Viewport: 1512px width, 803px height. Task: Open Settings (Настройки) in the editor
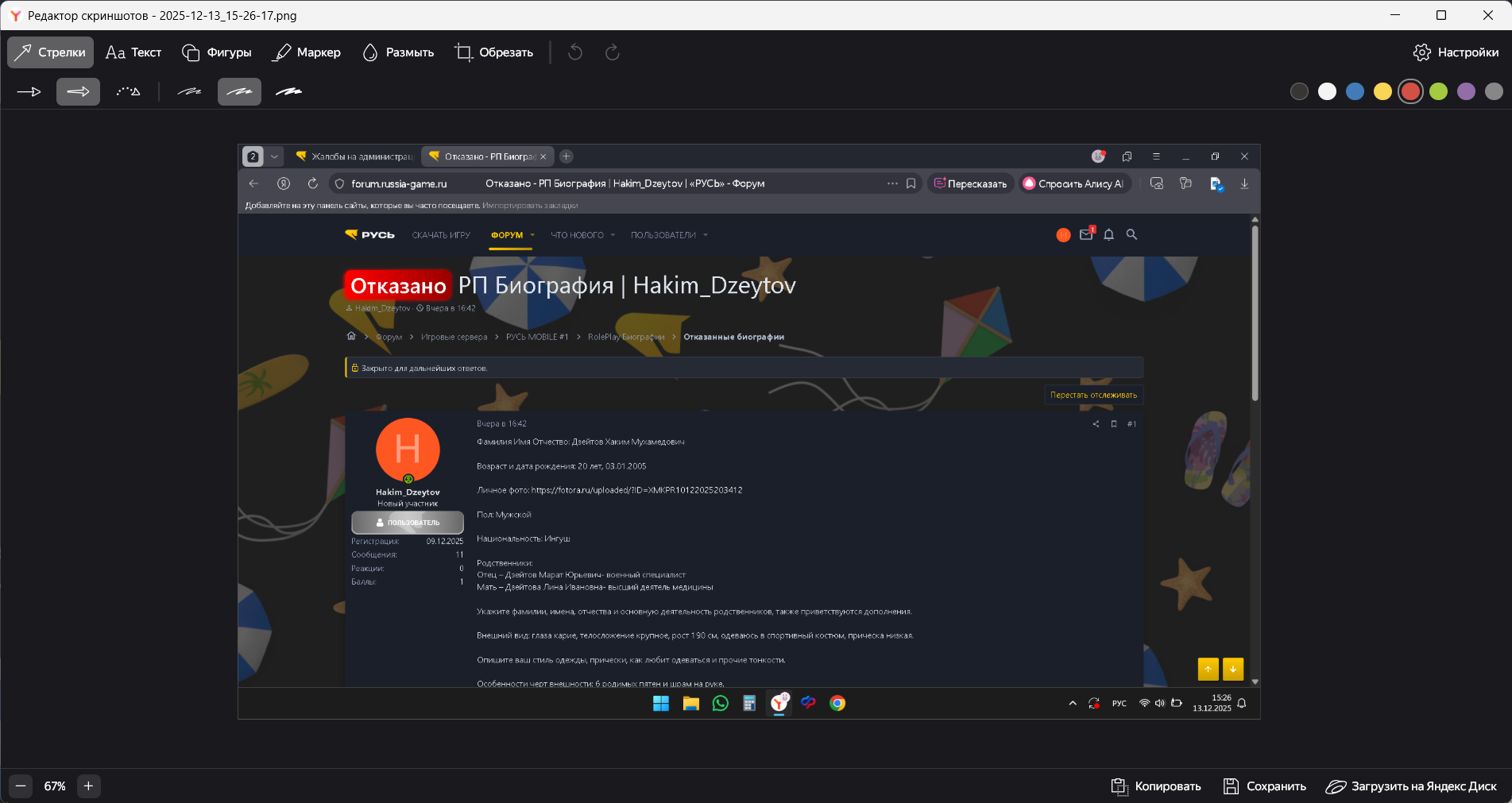(1456, 52)
